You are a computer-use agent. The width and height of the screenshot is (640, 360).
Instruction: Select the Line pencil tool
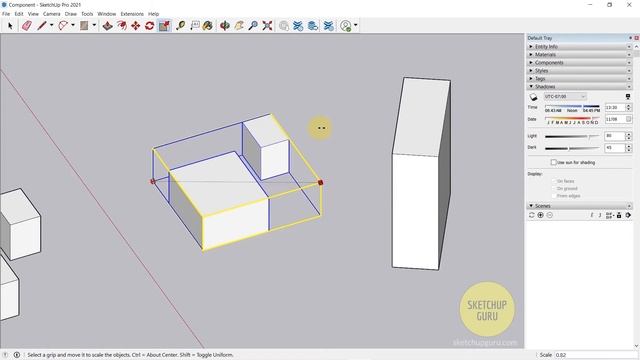click(42, 26)
